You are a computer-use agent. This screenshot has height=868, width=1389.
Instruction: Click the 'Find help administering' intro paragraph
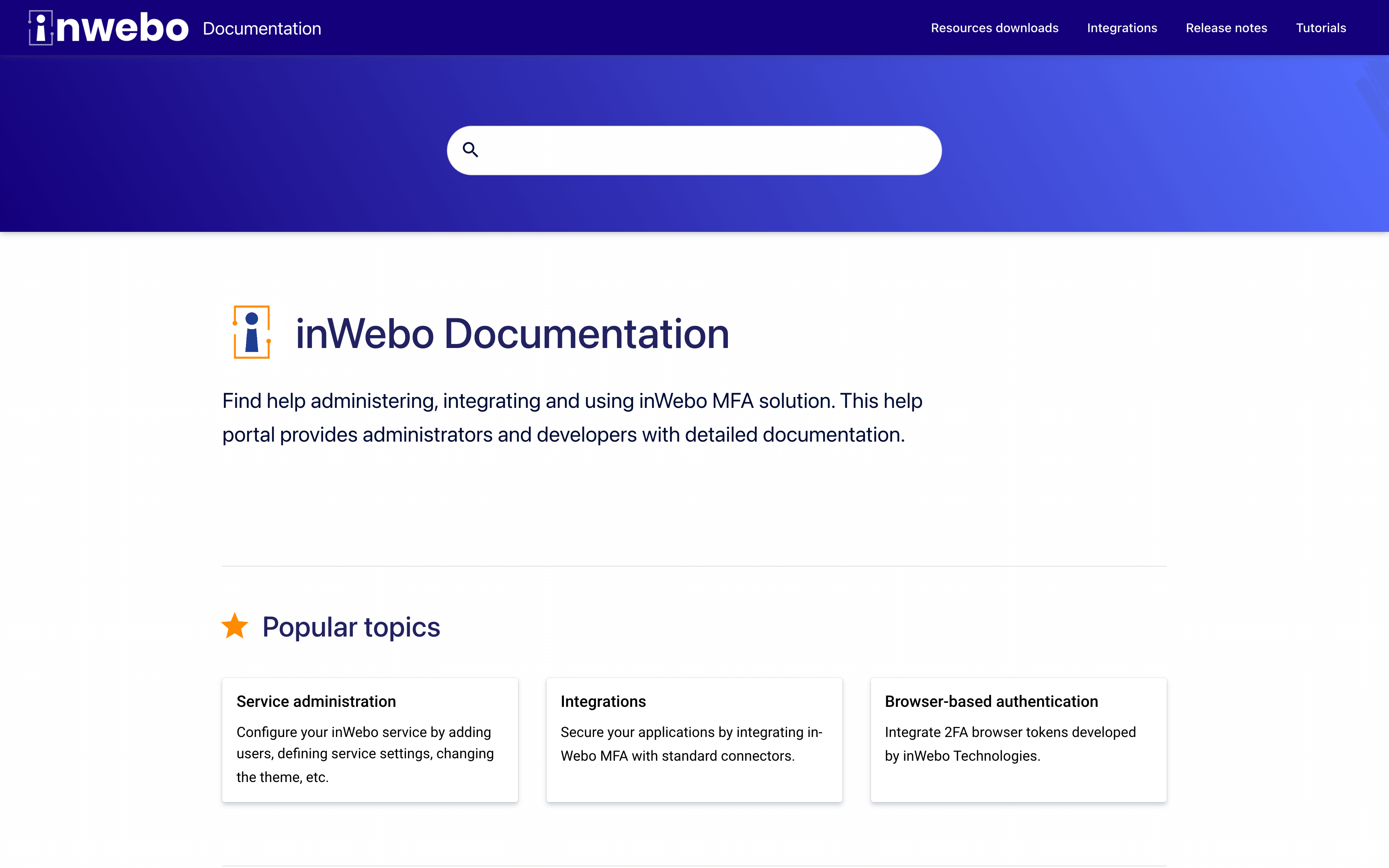click(572, 418)
